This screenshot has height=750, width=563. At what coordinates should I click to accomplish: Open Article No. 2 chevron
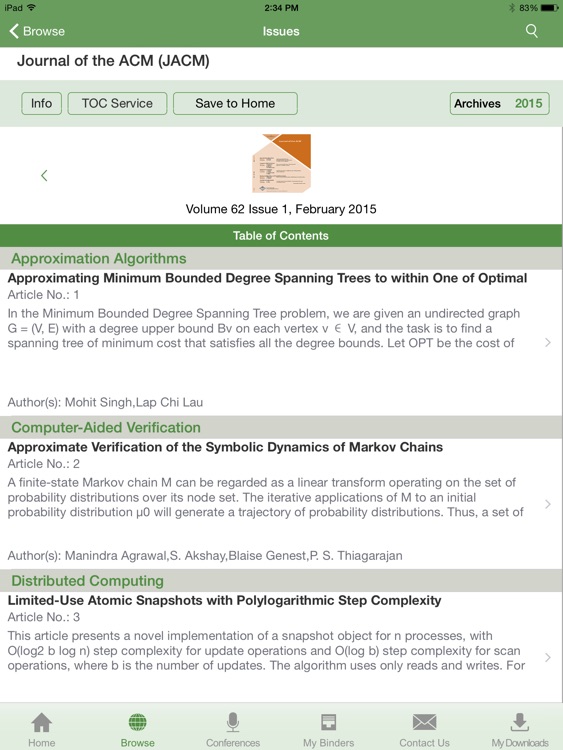(x=548, y=504)
